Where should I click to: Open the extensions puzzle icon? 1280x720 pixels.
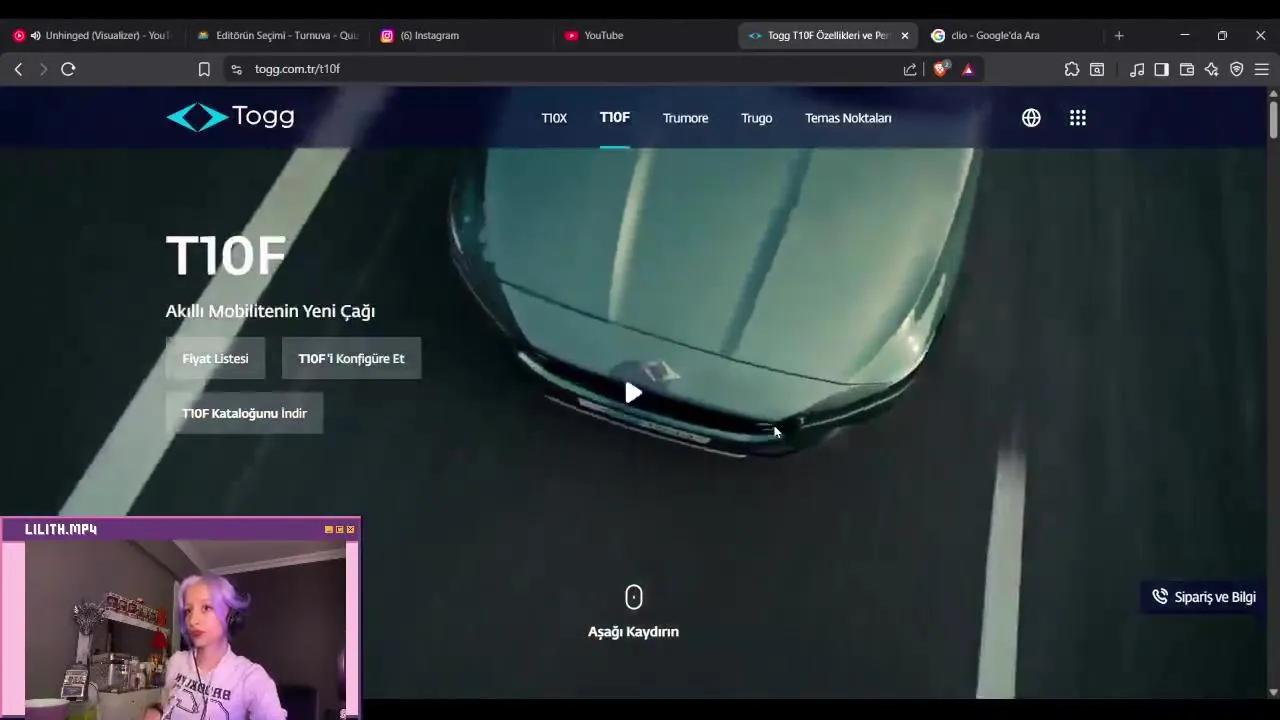[x=1072, y=69]
